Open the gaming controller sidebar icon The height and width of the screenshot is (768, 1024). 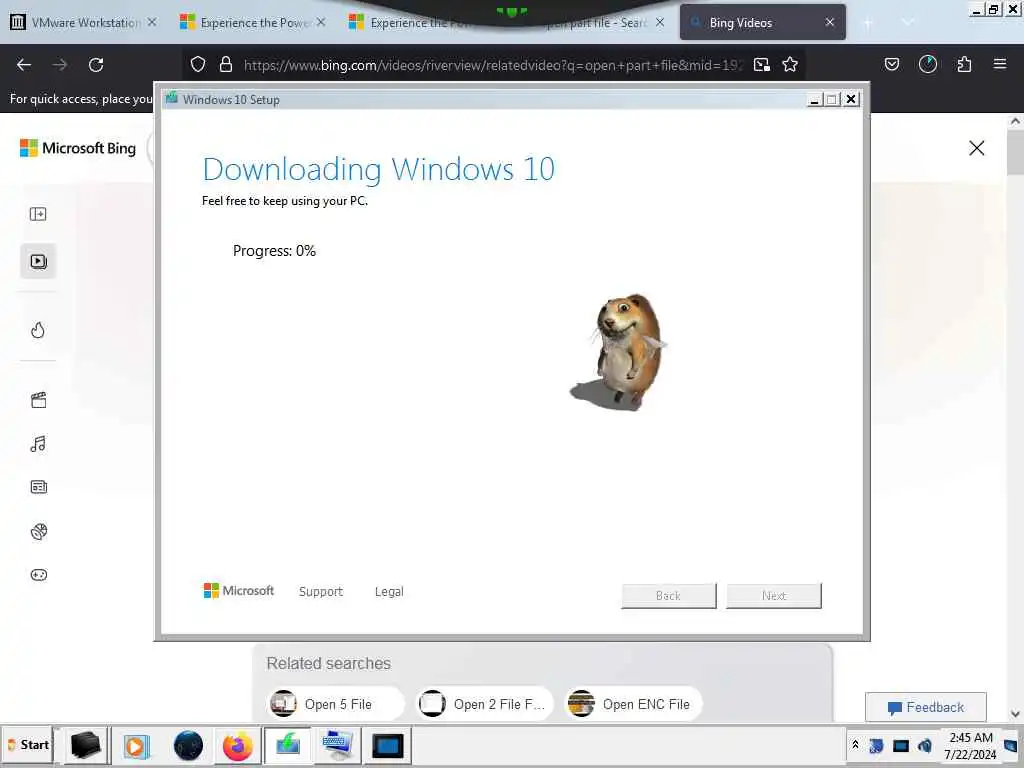click(x=39, y=575)
